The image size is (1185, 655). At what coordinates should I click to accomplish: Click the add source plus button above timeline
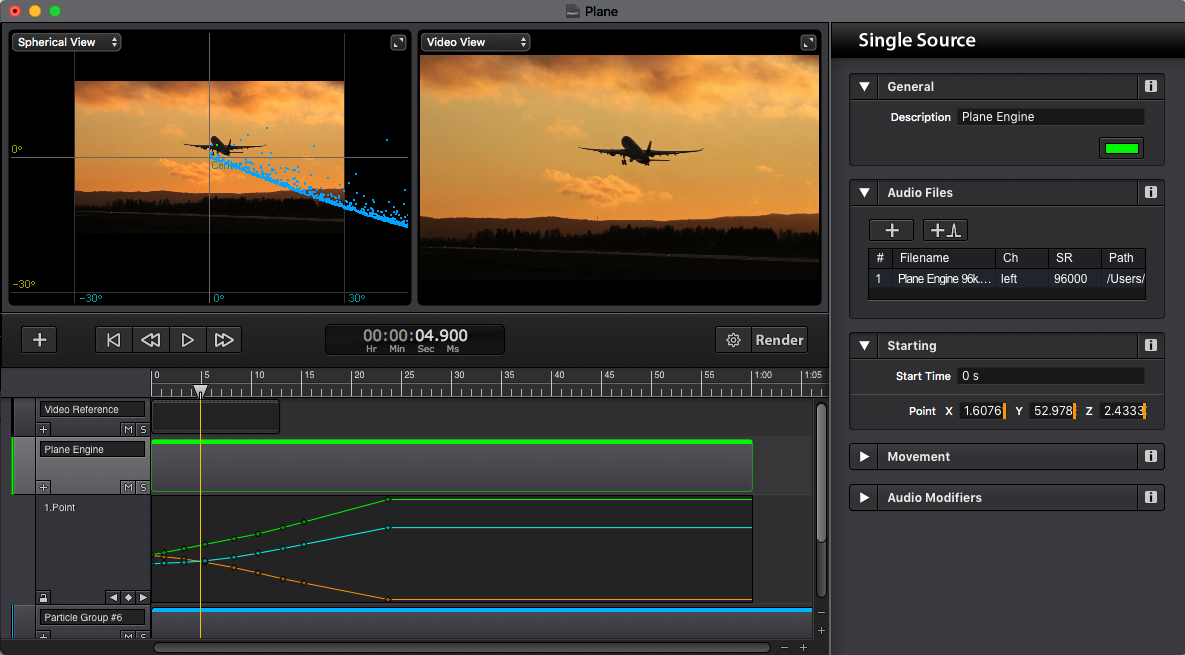[39, 340]
